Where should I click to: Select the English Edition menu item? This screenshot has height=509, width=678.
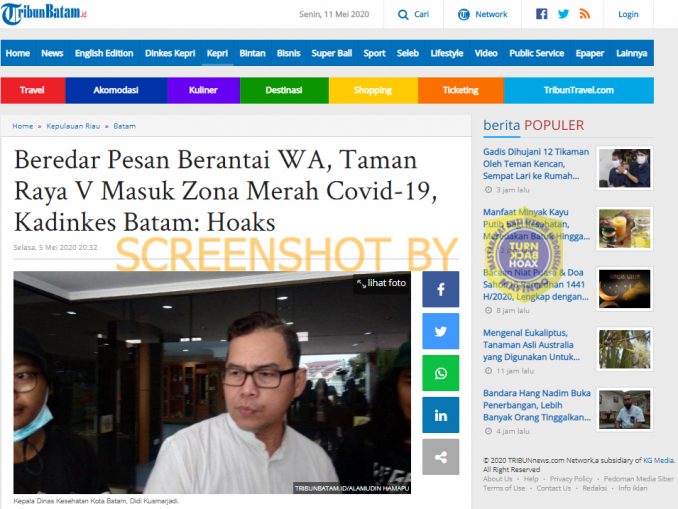[x=104, y=53]
